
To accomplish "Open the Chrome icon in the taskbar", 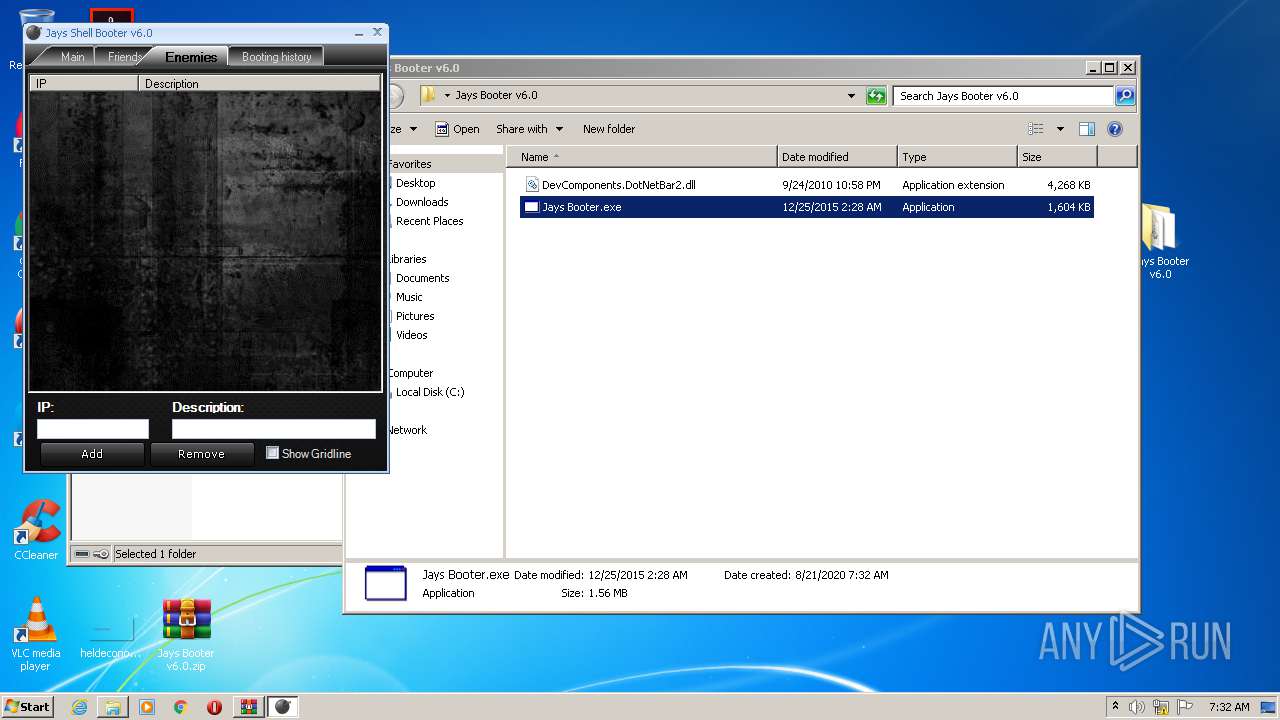I will [x=180, y=707].
